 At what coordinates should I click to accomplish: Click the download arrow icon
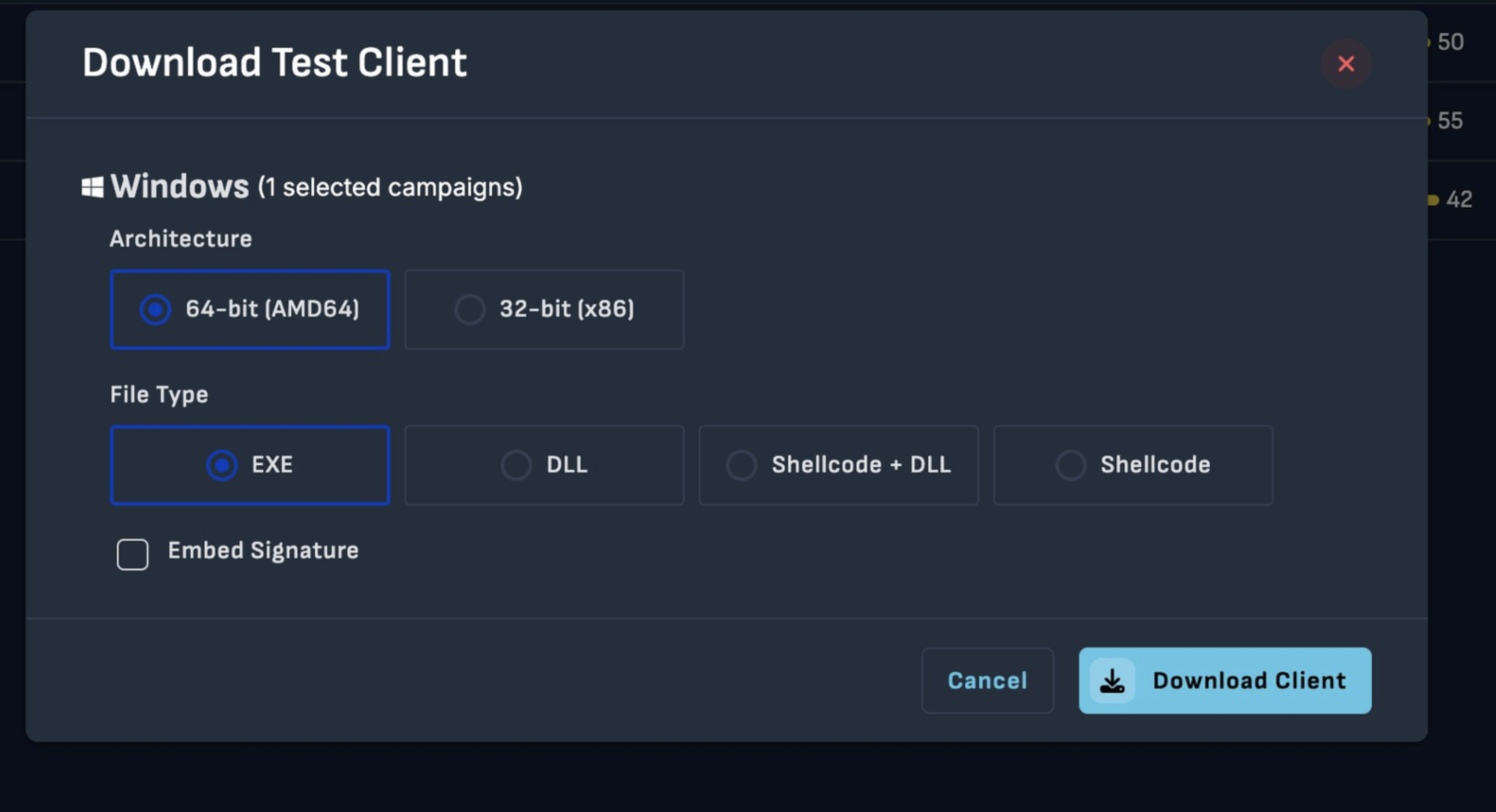coord(1111,680)
